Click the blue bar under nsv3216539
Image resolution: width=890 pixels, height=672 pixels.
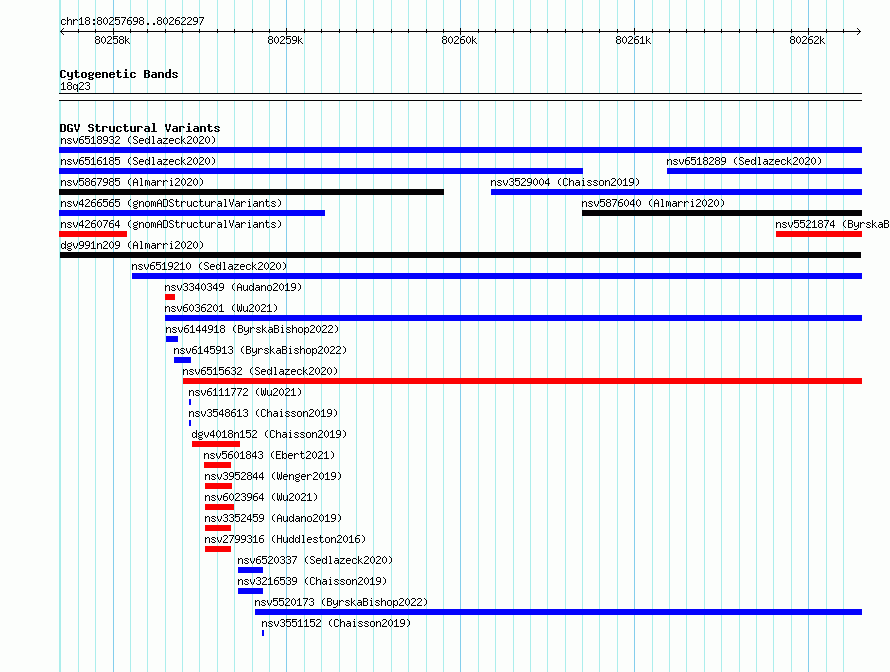[250, 591]
